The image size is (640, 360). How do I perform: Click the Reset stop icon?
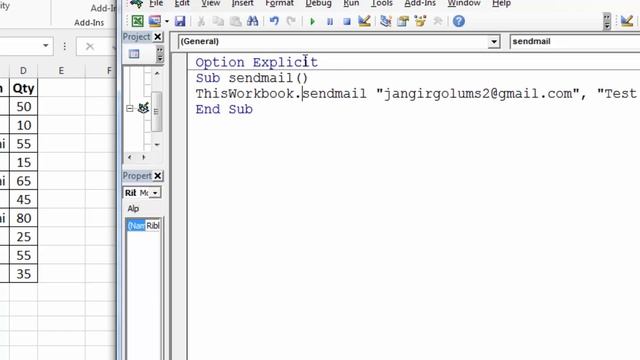pyautogui.click(x=347, y=21)
